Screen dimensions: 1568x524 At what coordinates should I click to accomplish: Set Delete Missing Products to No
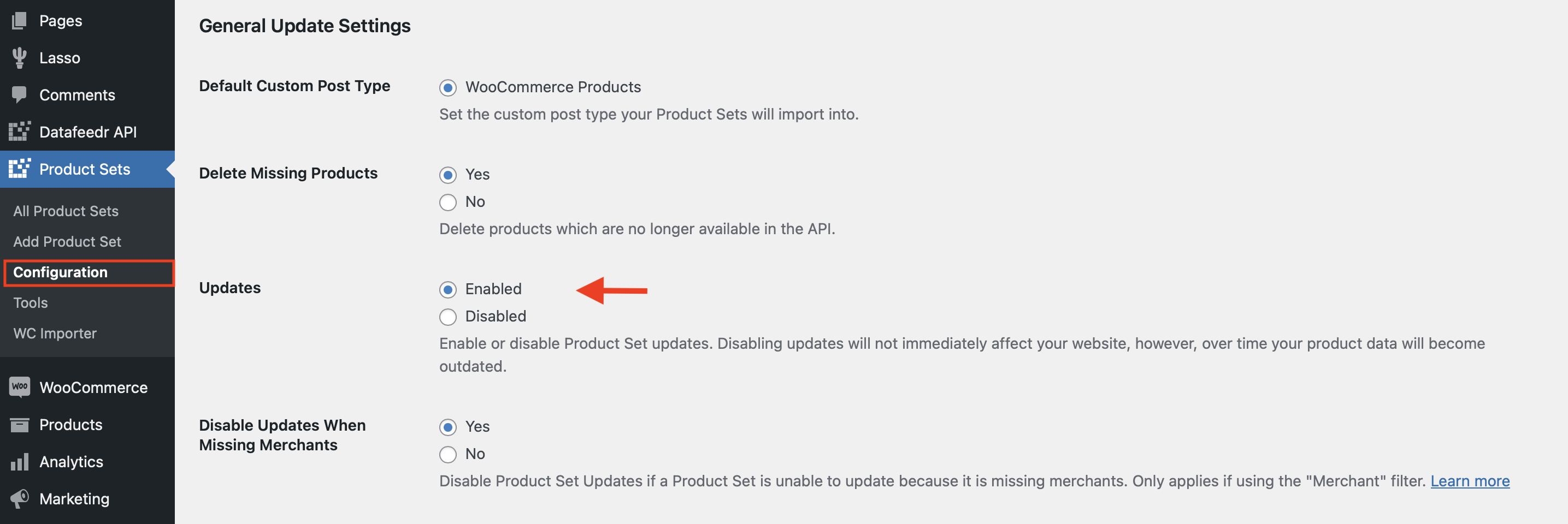pyautogui.click(x=448, y=202)
